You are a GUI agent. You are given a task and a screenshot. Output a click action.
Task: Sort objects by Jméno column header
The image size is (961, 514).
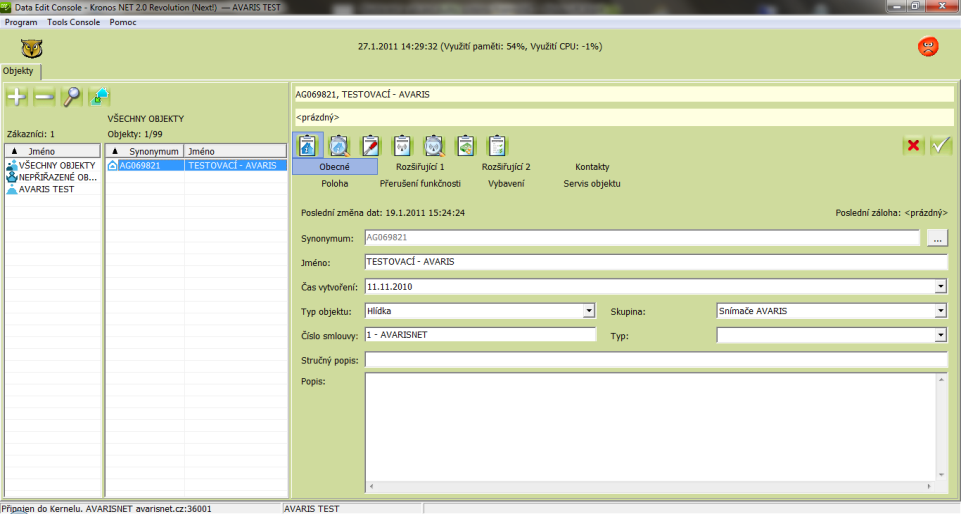pyautogui.click(x=235, y=151)
